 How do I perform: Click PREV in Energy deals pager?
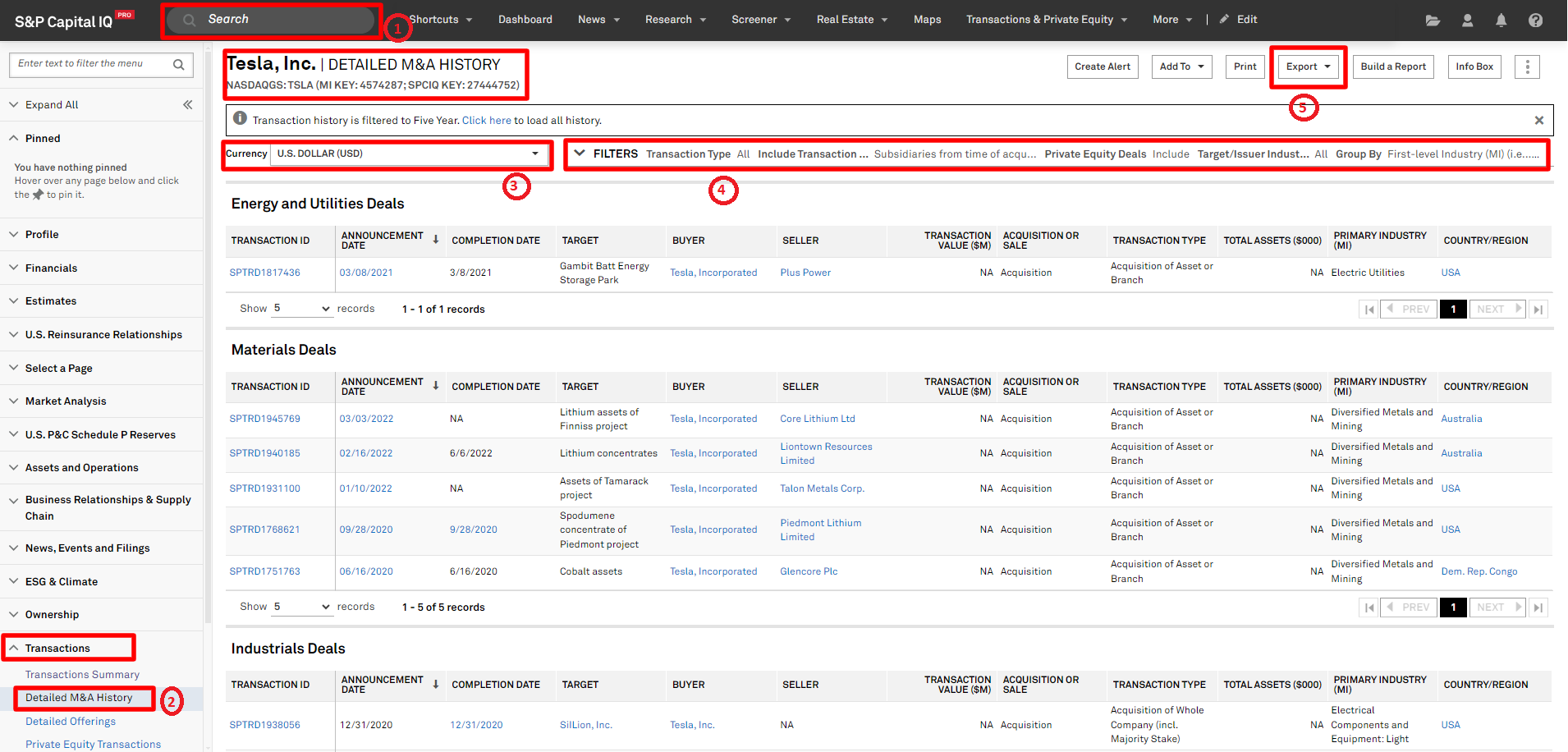point(1410,310)
